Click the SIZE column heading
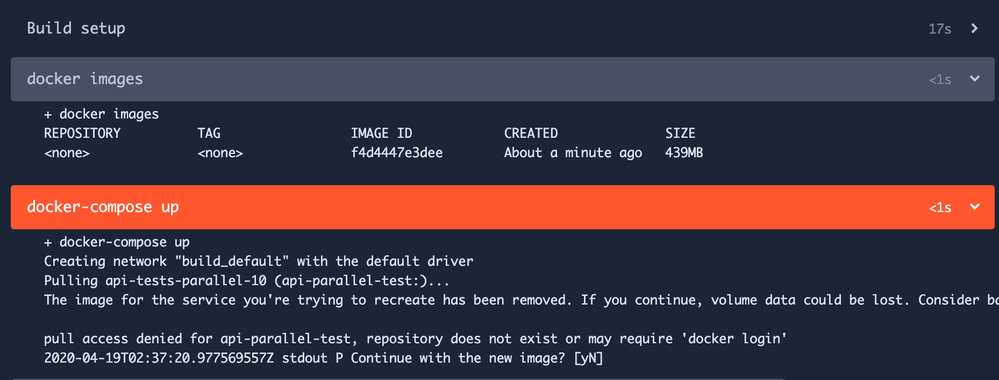Viewport: 999px width, 380px height. 680,133
